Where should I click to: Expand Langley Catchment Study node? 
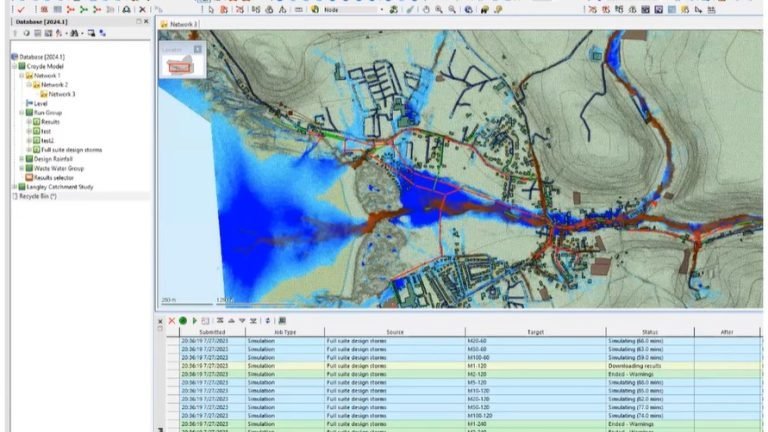15,187
